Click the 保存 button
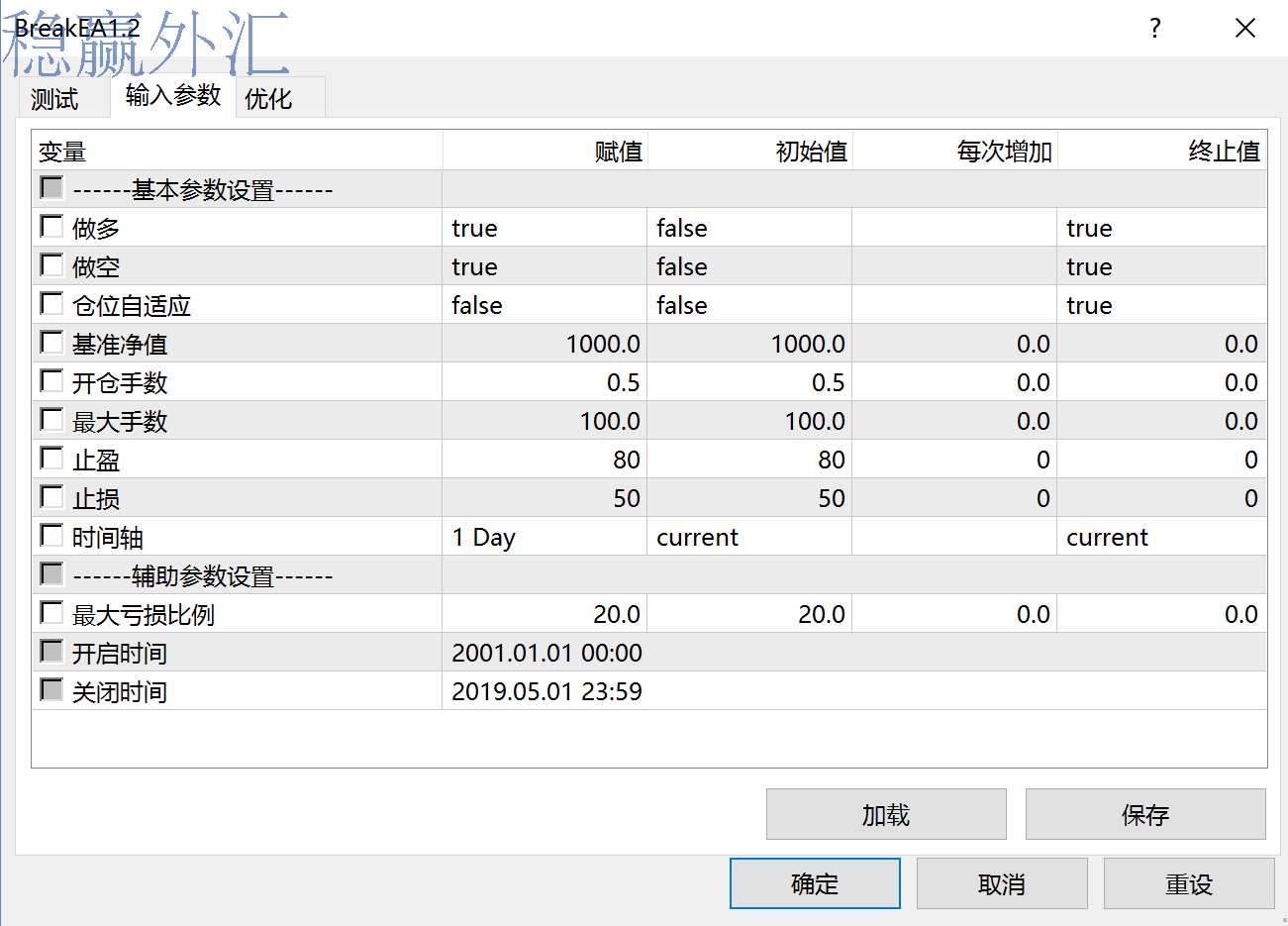The height and width of the screenshot is (926, 1288). [1145, 814]
